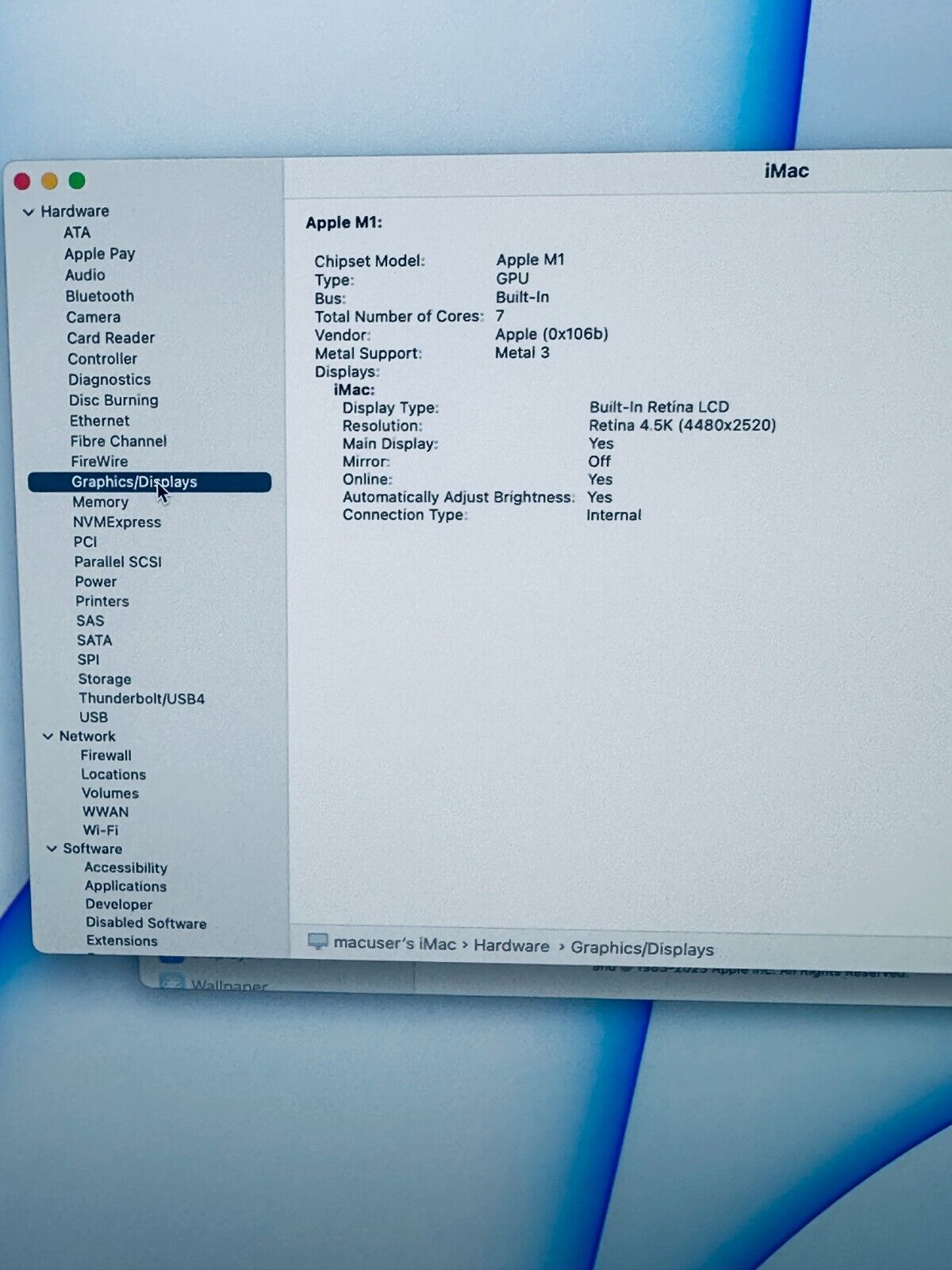Click the iMac display subheading
Screen dimensions: 952x1270
(x=354, y=390)
